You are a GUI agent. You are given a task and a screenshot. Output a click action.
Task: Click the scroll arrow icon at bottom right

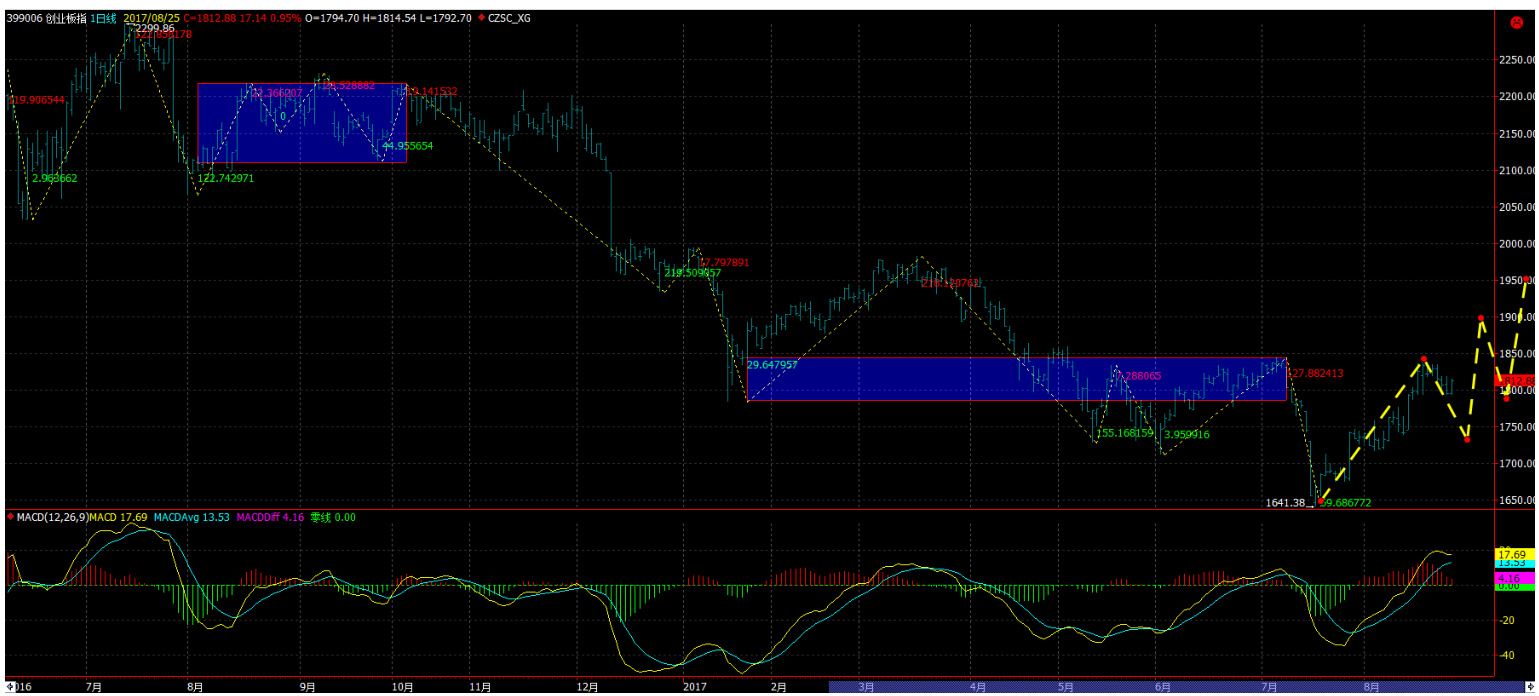1531,687
